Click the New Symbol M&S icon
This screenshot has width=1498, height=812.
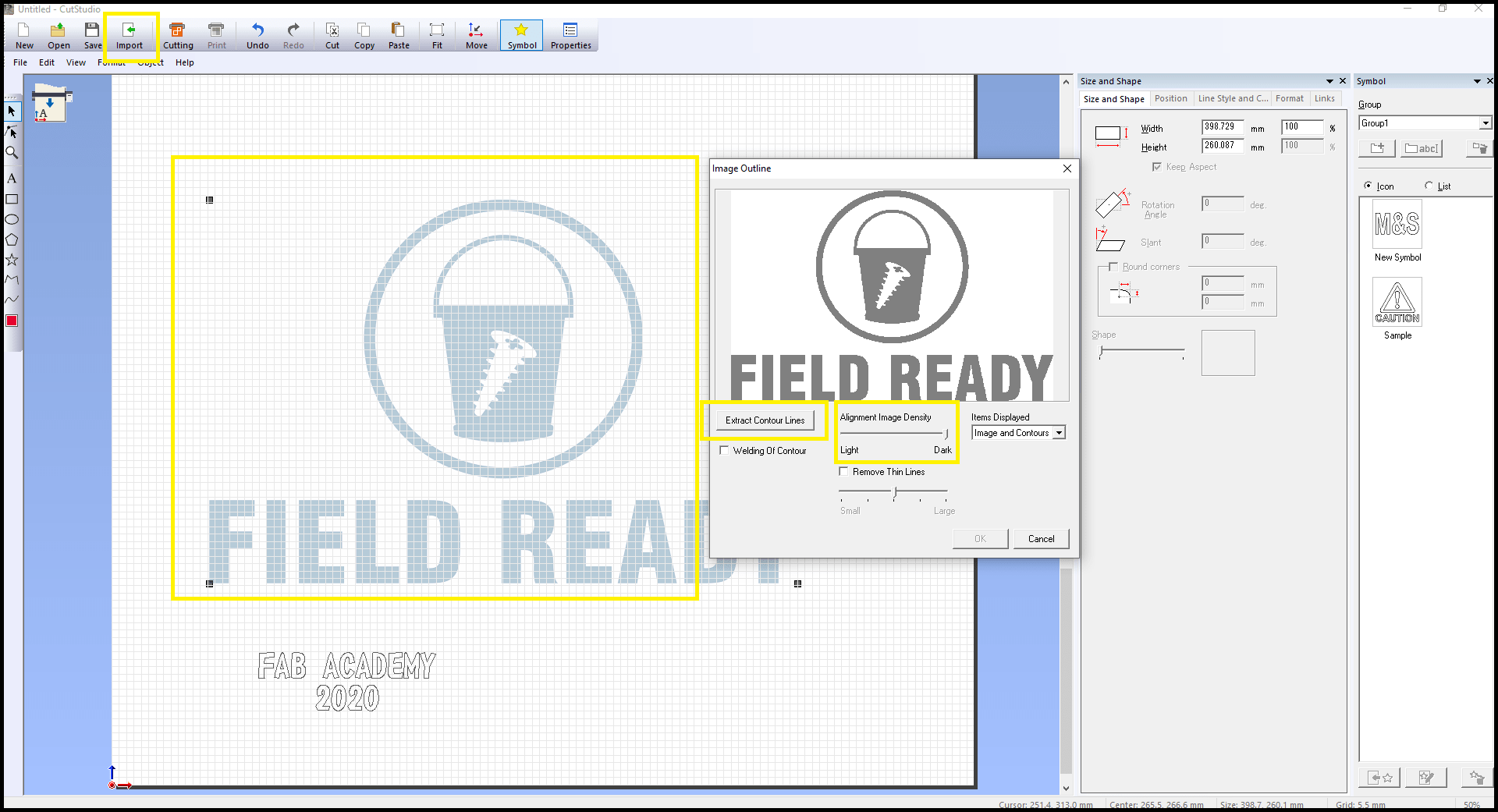click(x=1397, y=225)
